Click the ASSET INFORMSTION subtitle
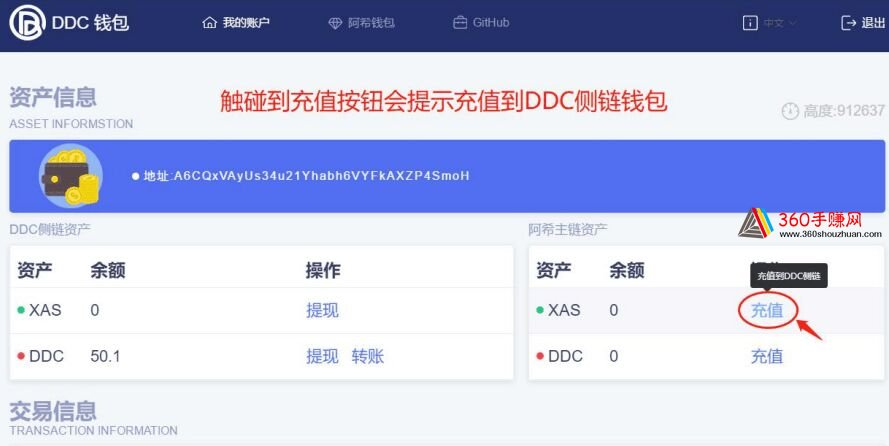Screen dimensions: 889x446 click(x=71, y=124)
